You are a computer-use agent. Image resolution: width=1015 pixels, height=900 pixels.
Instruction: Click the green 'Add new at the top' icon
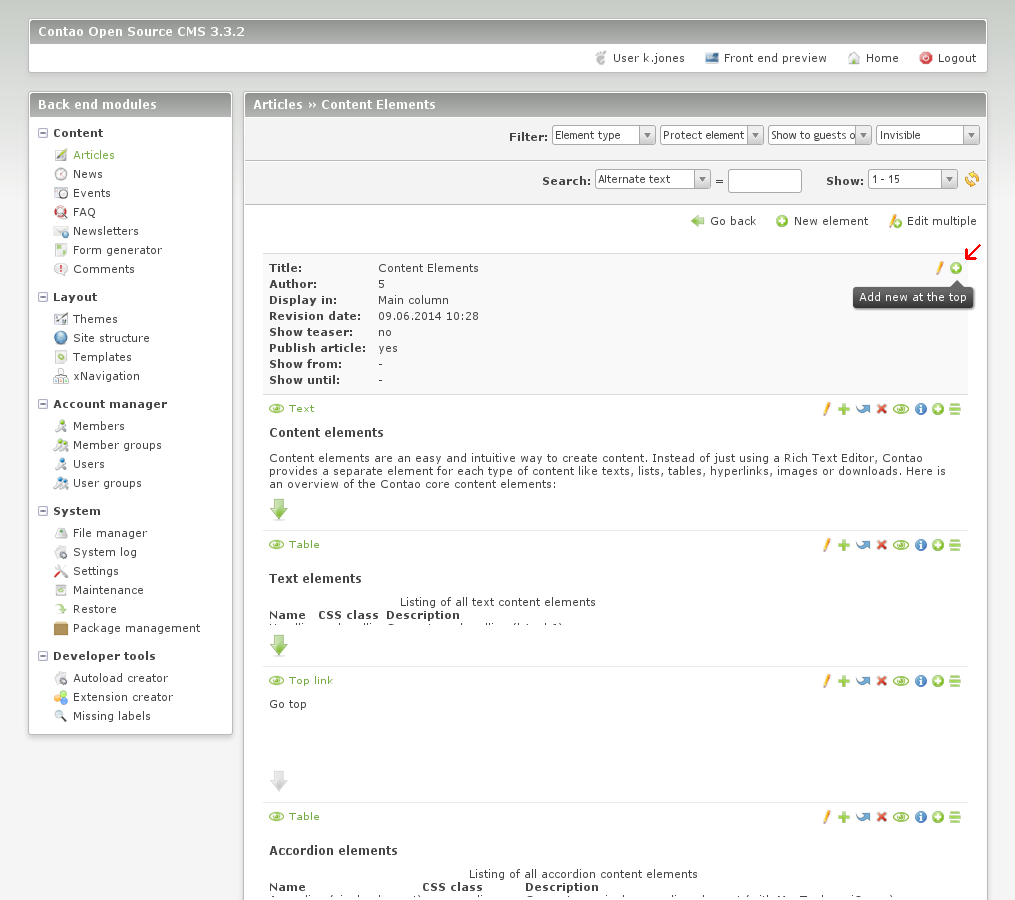(x=956, y=268)
